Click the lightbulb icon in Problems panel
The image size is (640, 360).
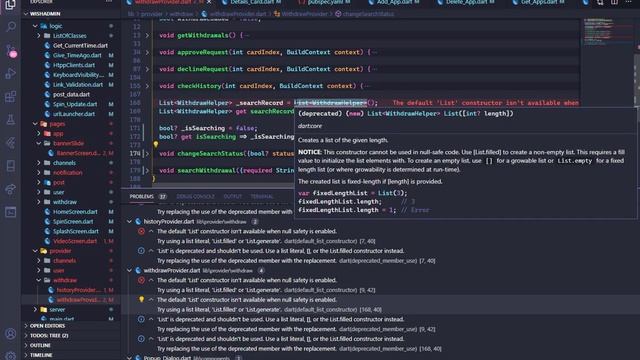tap(141, 300)
